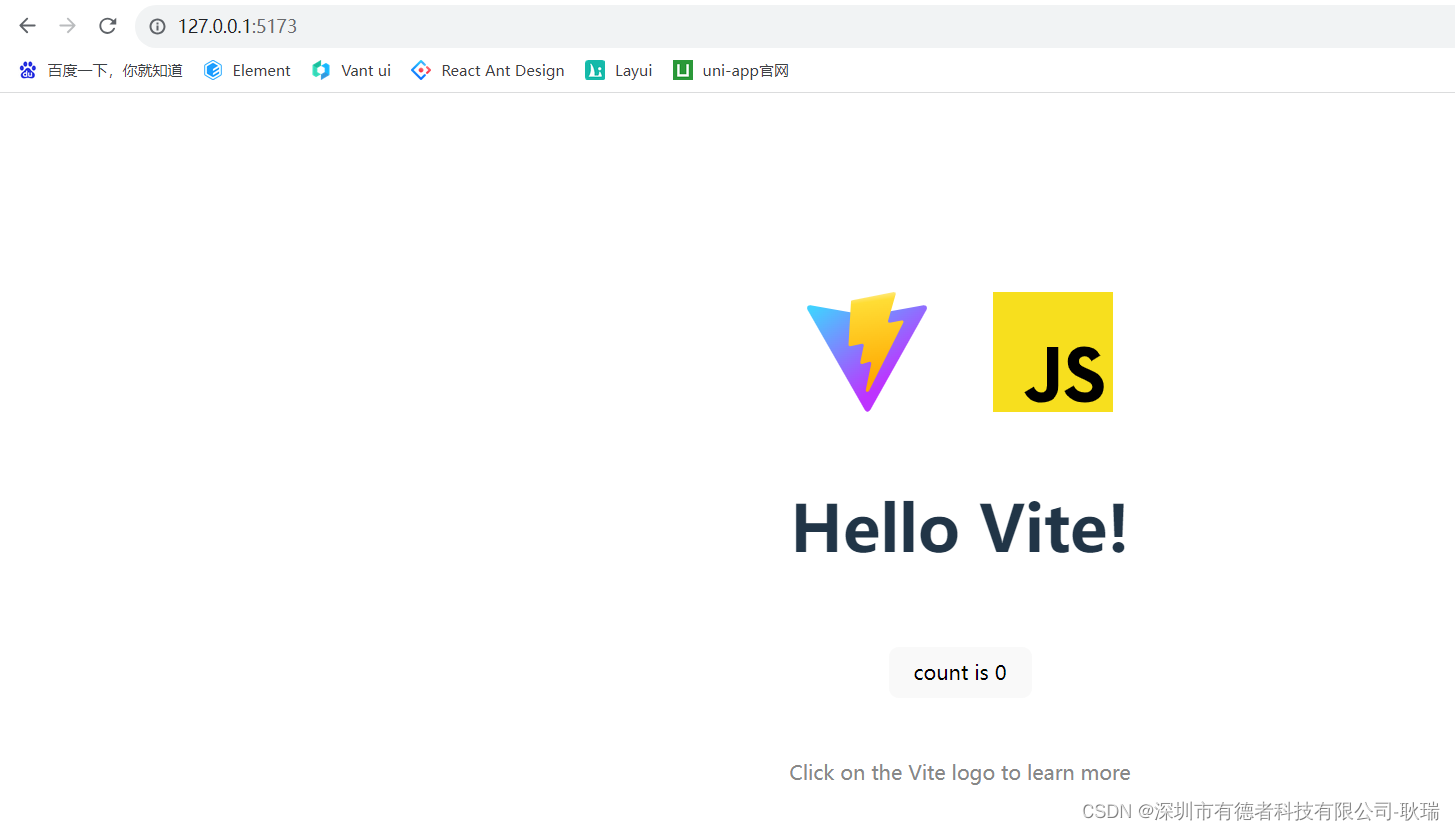Click the yellow JS logo
This screenshot has width=1455, height=830.
[x=1053, y=352]
